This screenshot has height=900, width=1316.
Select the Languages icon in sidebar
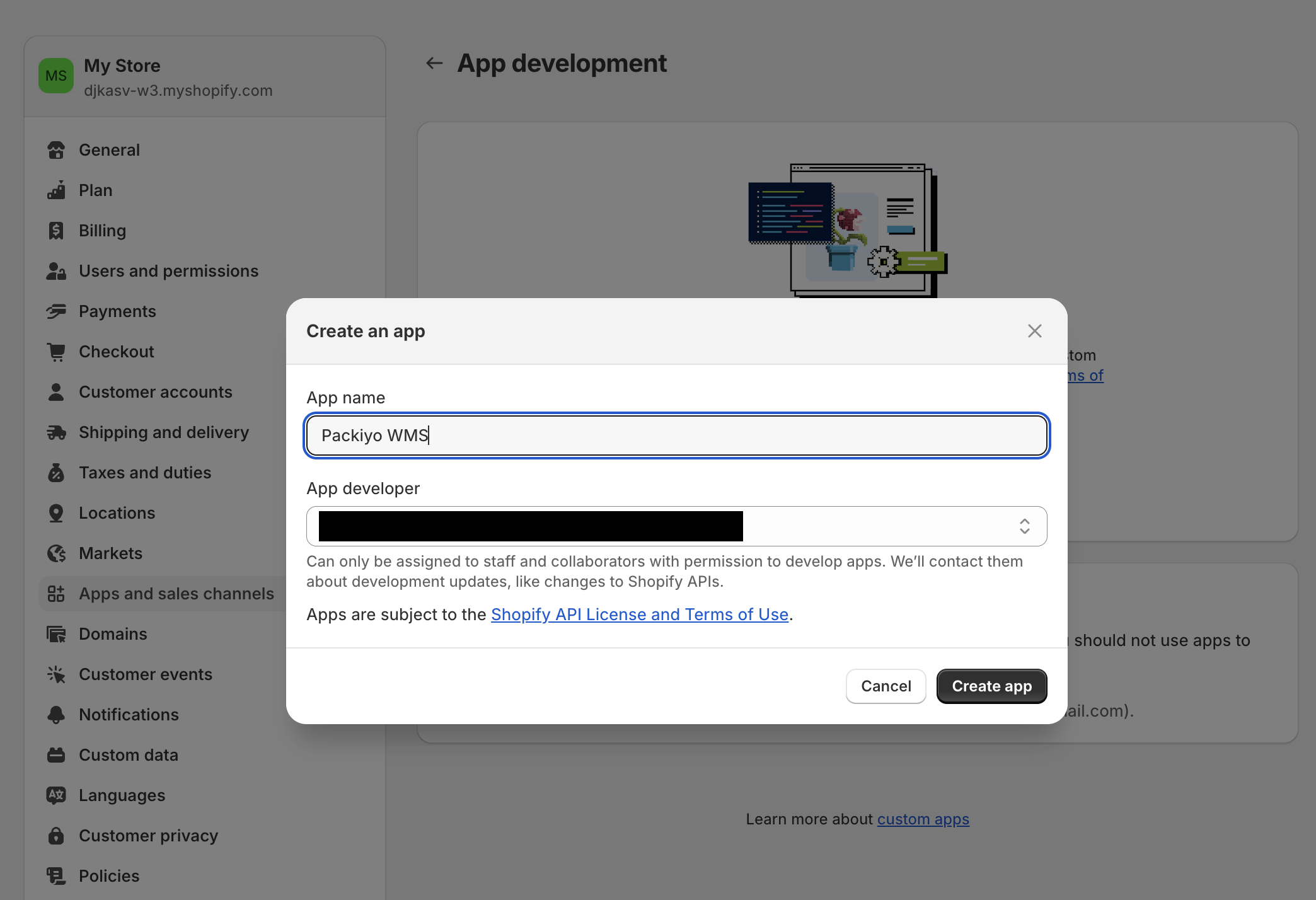click(56, 795)
